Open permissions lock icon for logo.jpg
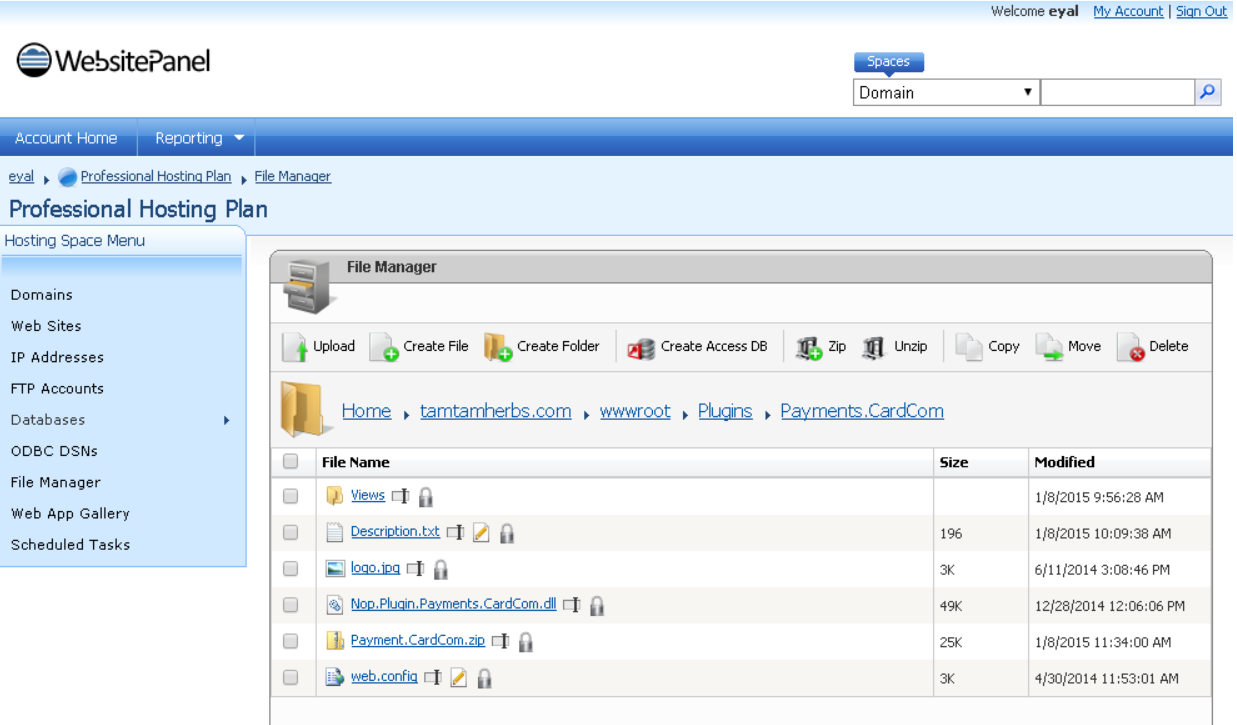 coord(440,569)
